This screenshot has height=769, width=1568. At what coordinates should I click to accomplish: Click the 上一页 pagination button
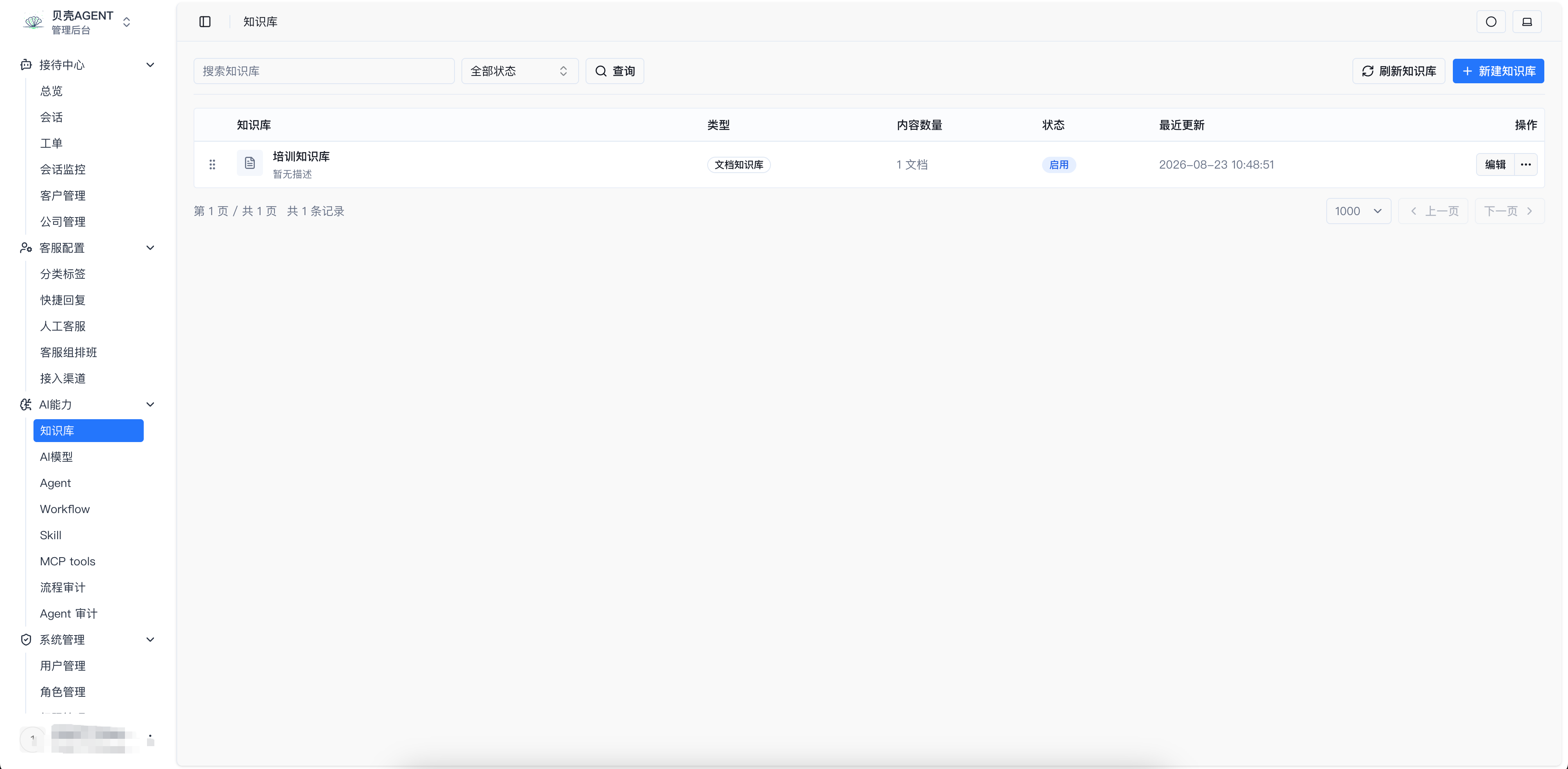click(1434, 211)
